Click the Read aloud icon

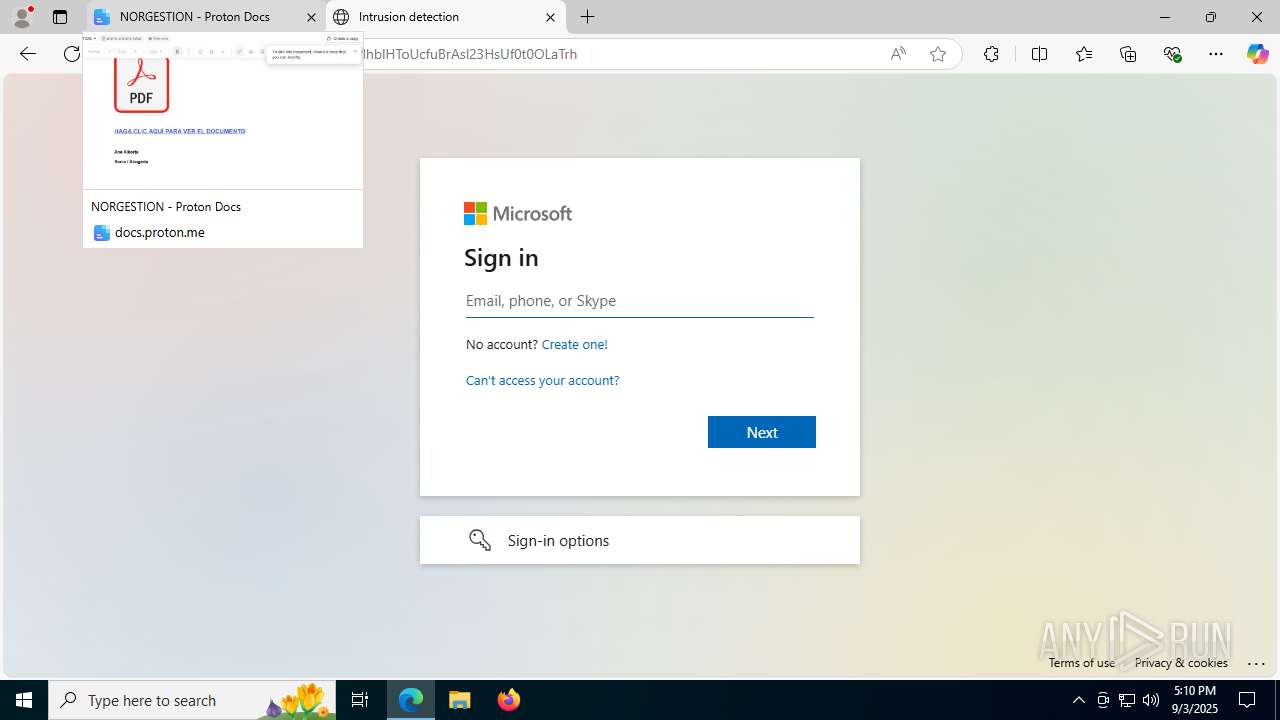[898, 54]
